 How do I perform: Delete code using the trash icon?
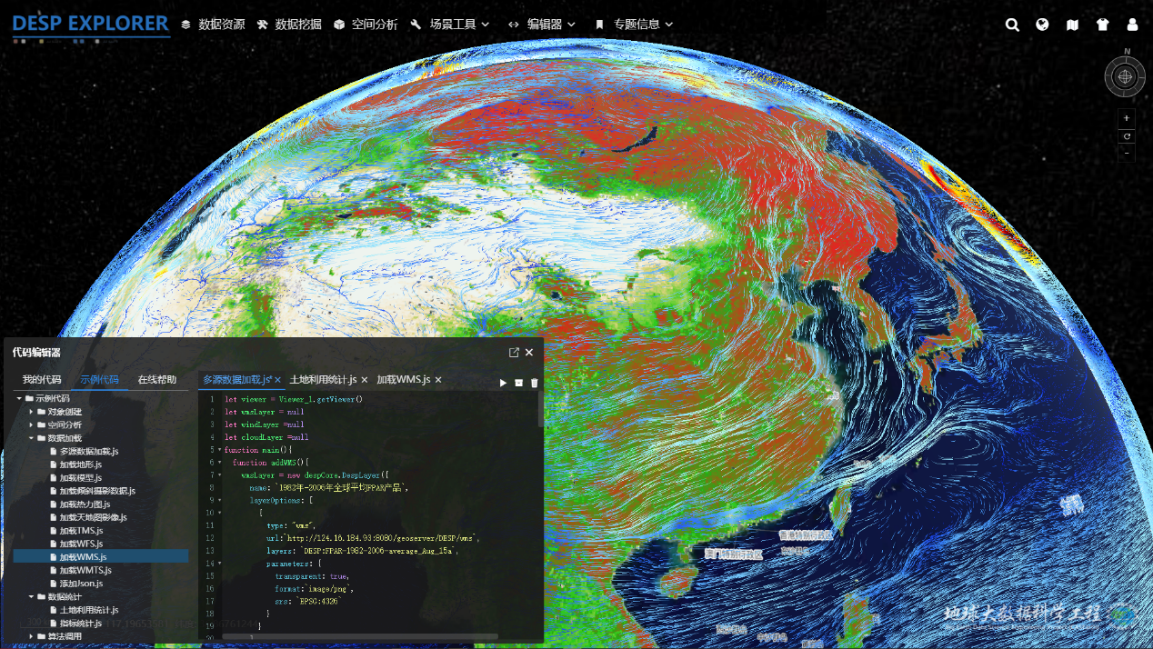tap(534, 383)
